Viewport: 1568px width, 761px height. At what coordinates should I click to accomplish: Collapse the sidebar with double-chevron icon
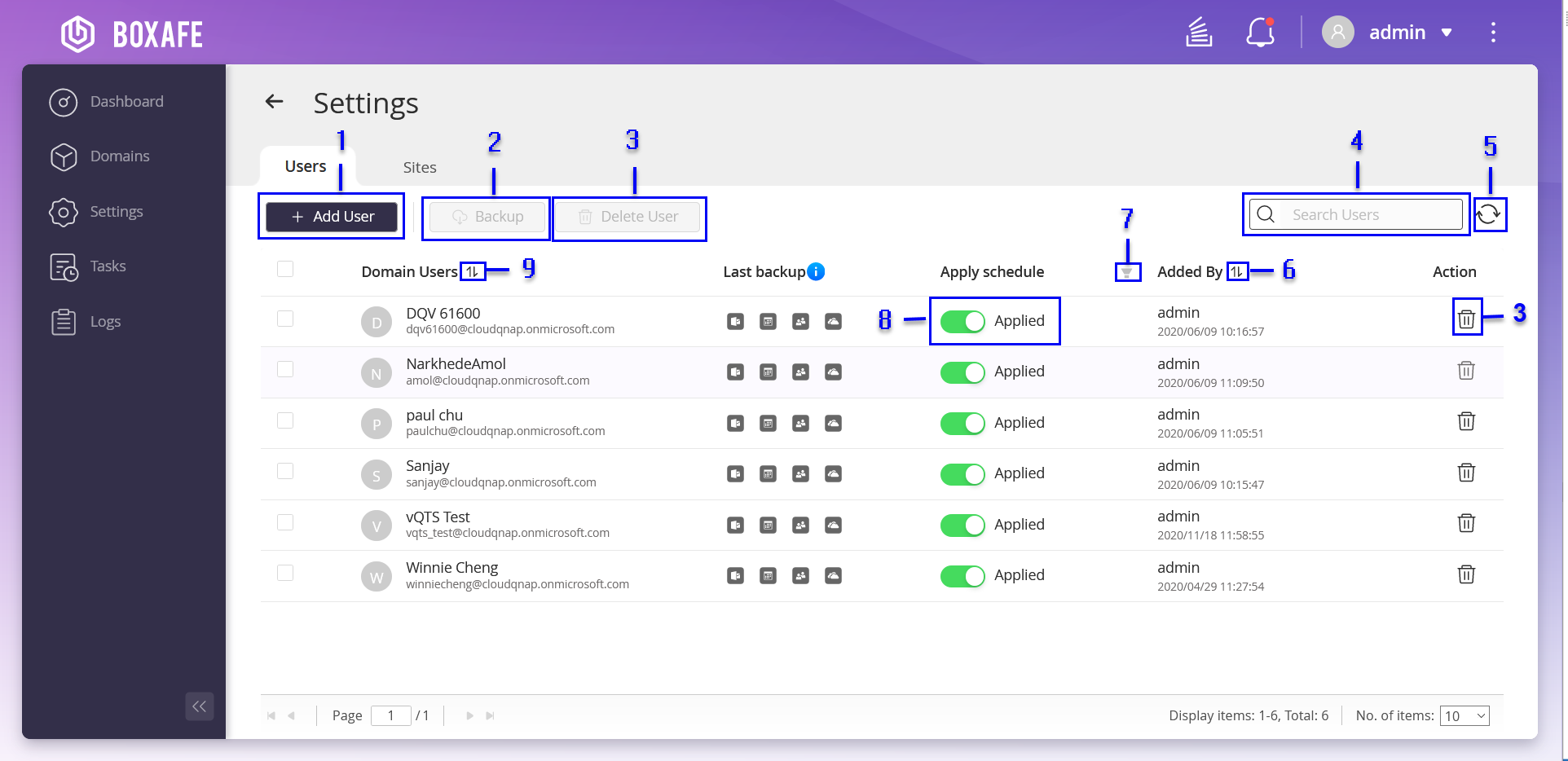pos(200,706)
